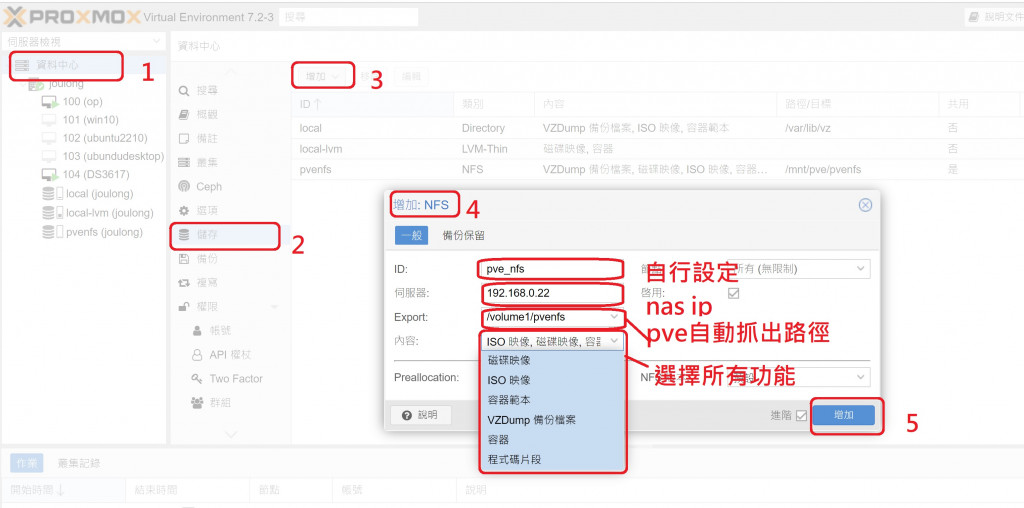Toggle the 啓用 enable checkbox
This screenshot has width=1024, height=508.
[x=733, y=293]
